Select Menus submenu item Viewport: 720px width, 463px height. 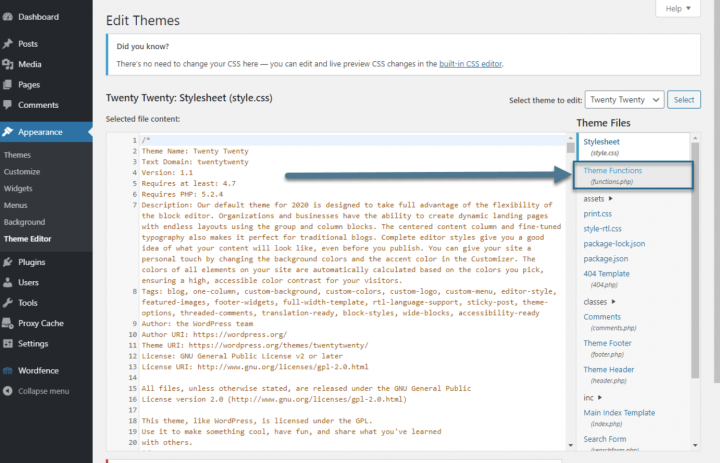pyautogui.click(x=16, y=205)
